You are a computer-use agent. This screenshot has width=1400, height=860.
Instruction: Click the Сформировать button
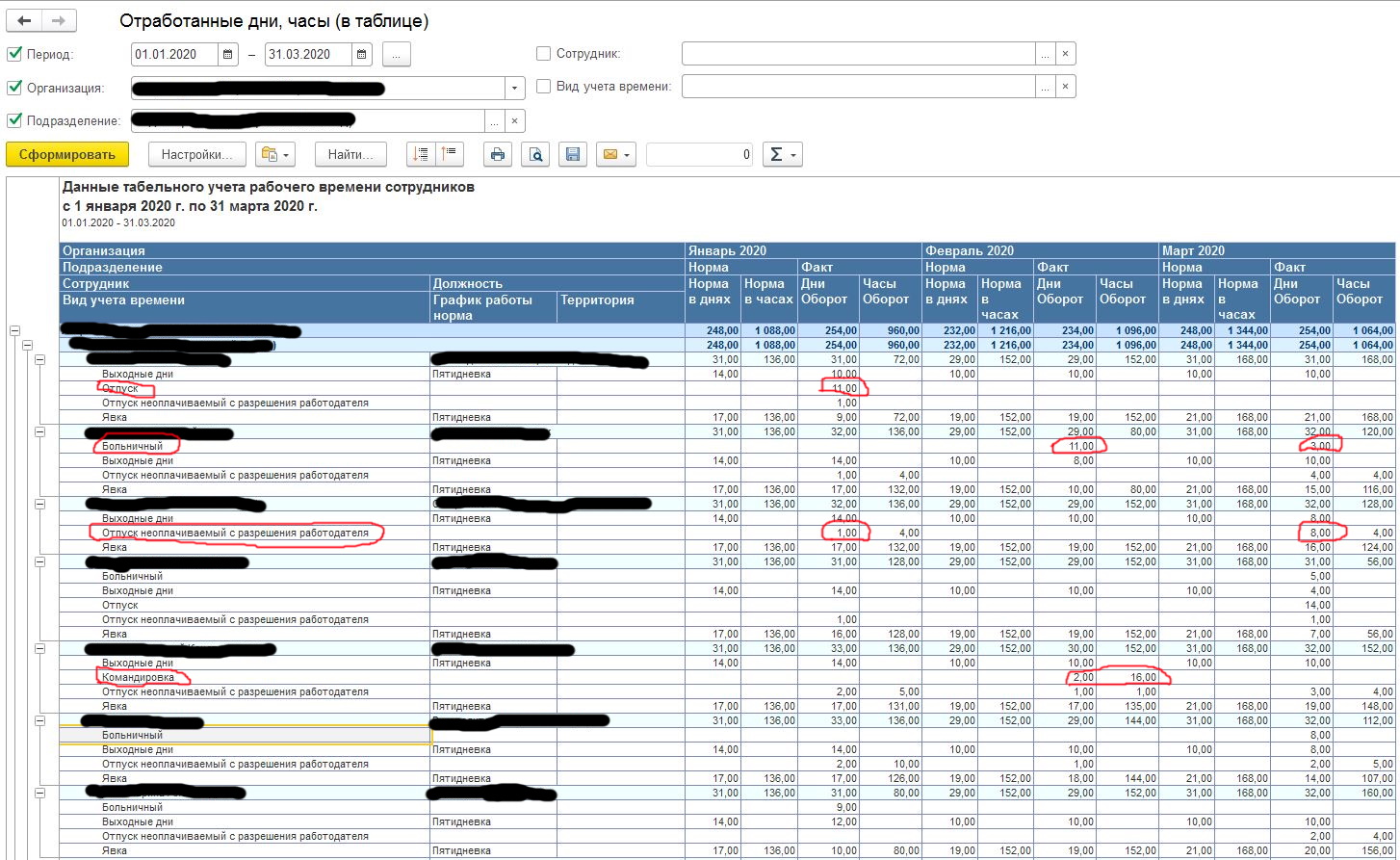[66, 154]
